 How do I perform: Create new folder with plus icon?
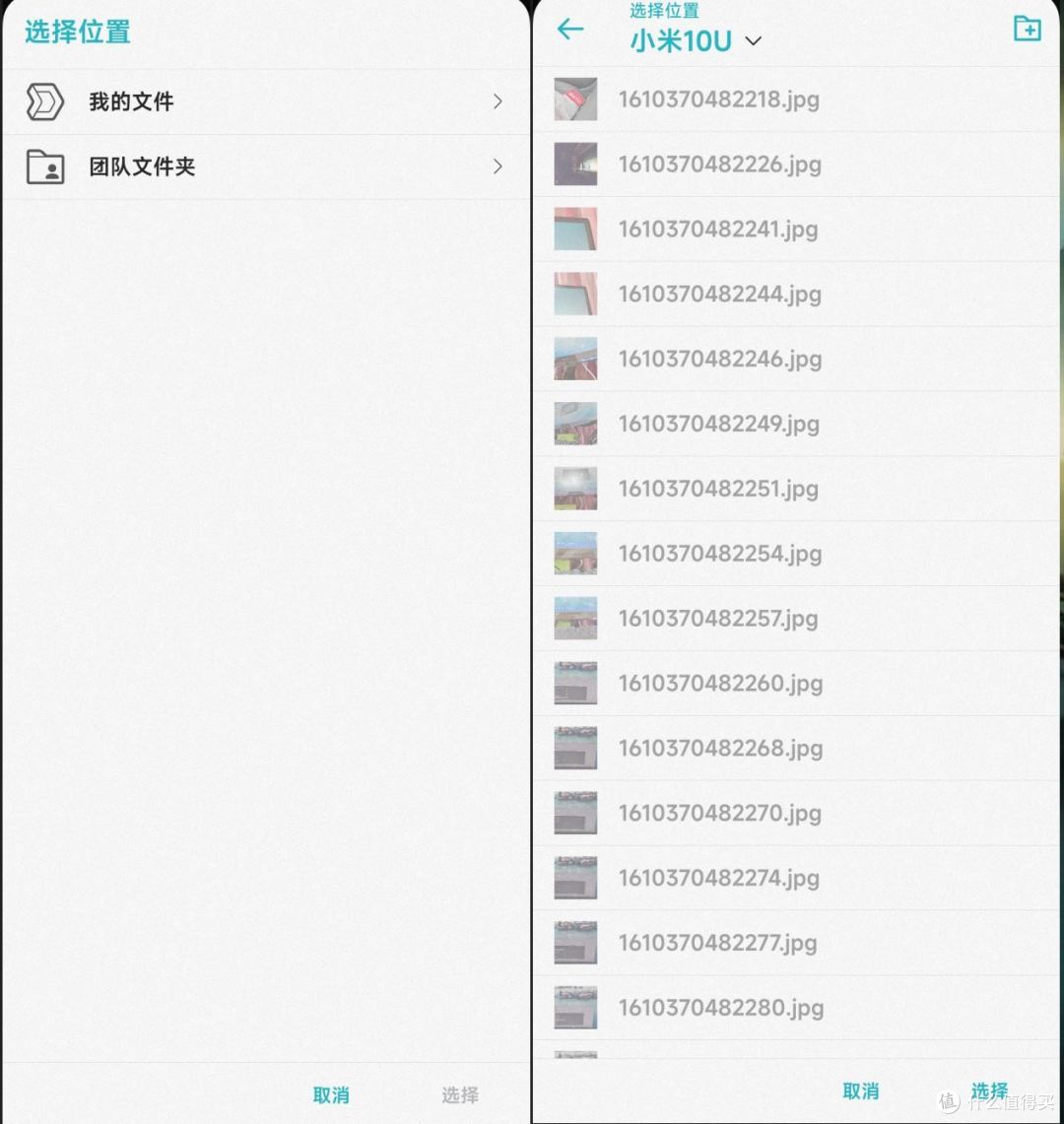1027,29
